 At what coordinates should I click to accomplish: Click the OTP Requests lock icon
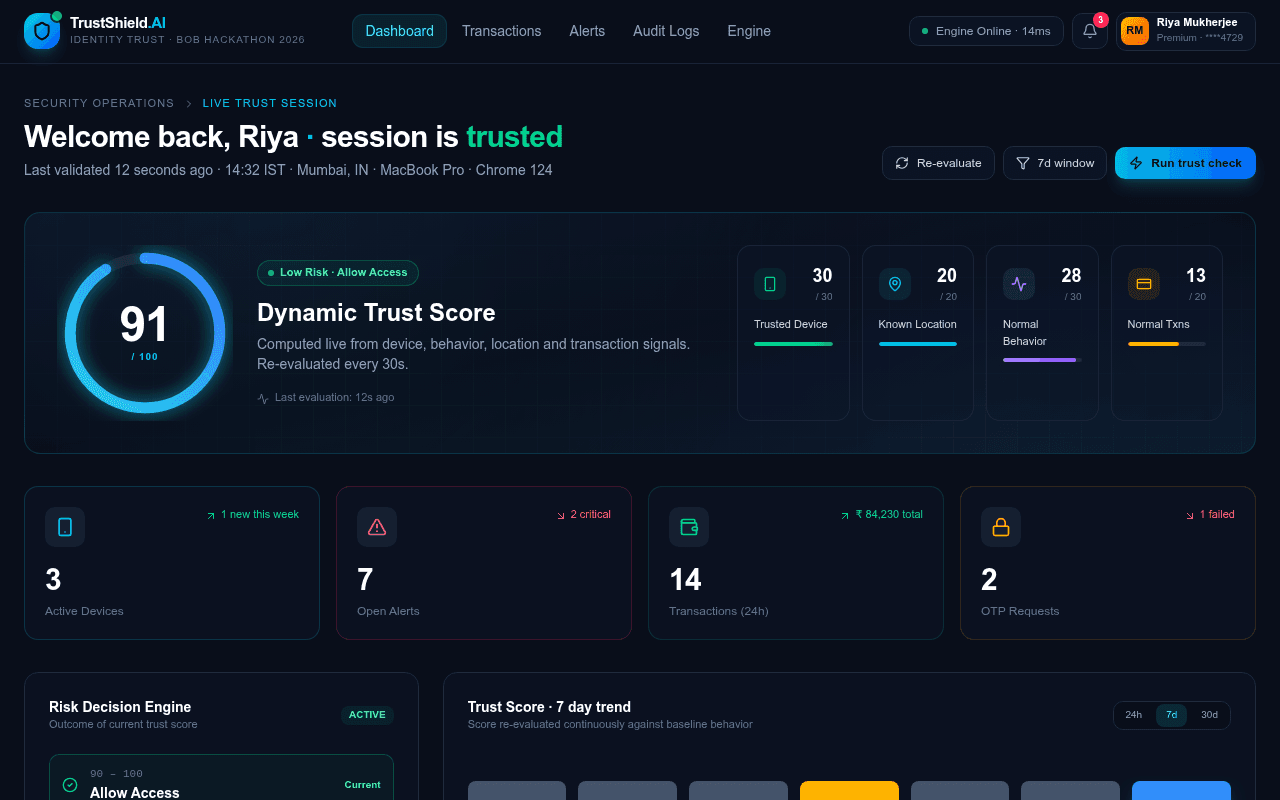pos(1001,527)
